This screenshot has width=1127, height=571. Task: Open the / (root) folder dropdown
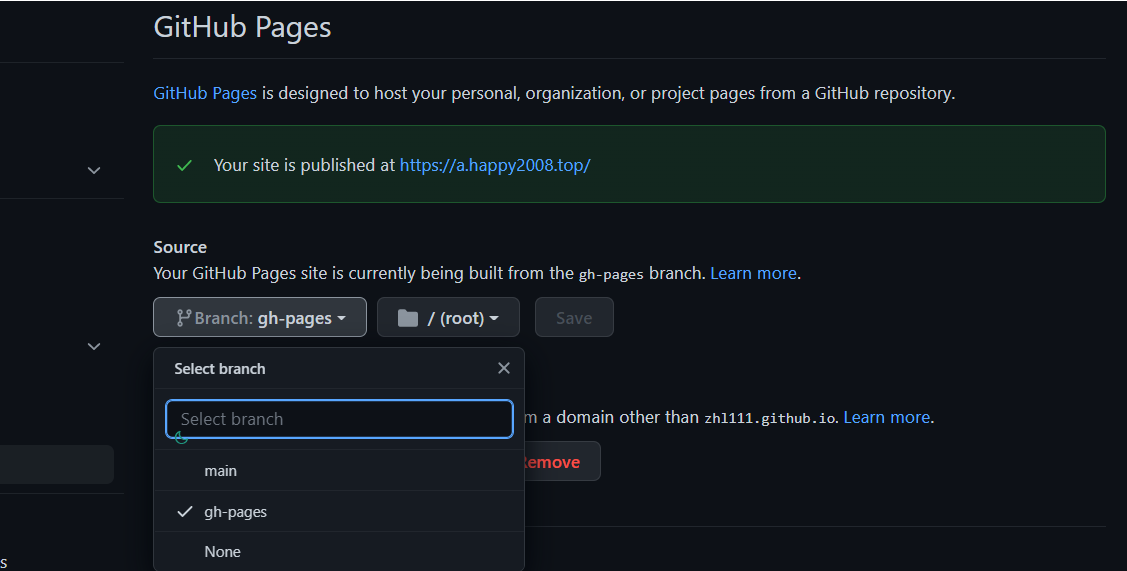(448, 317)
